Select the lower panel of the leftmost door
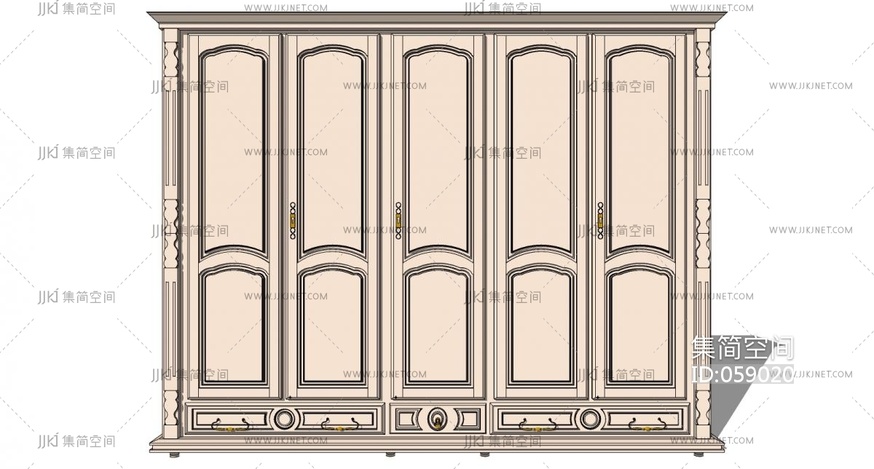The image size is (874, 469). pos(234,325)
